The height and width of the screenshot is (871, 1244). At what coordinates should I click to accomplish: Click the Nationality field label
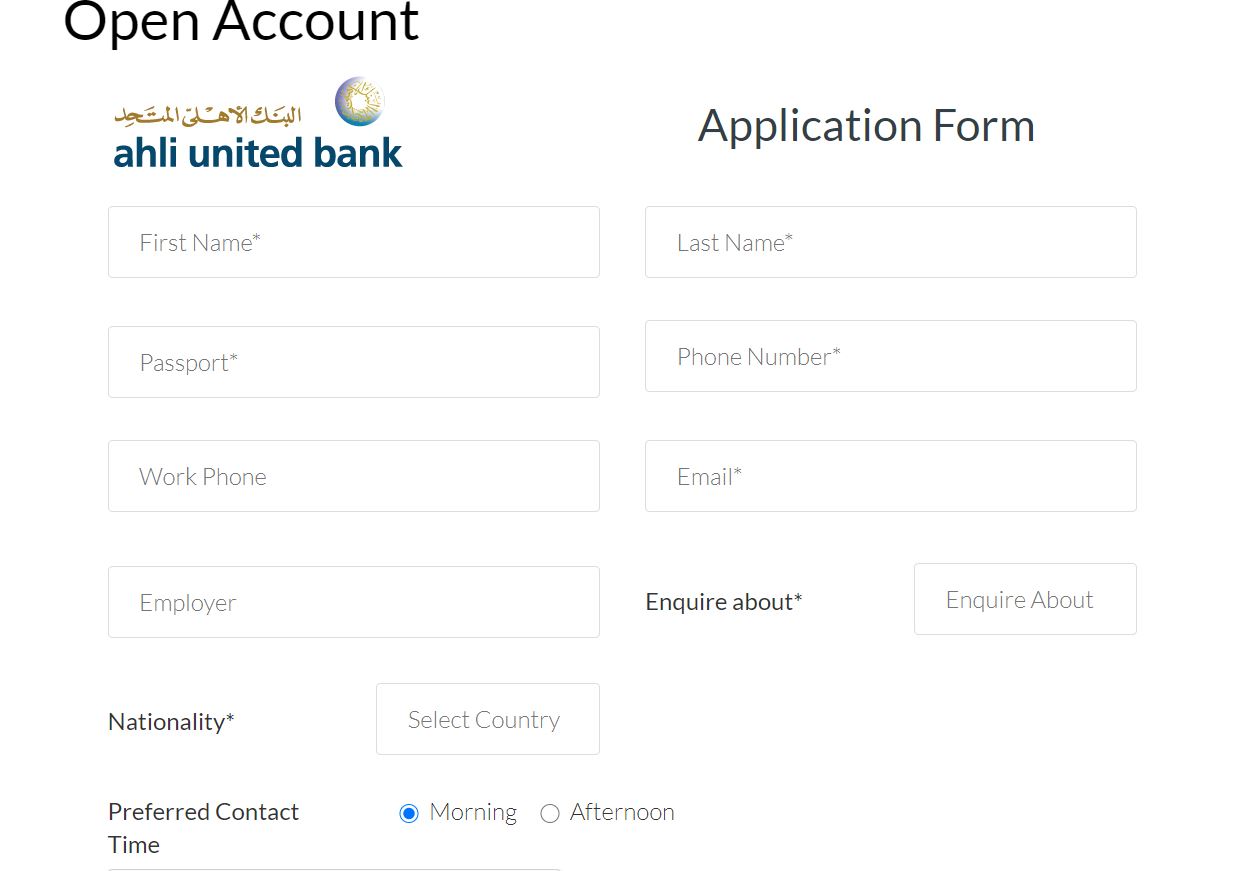[171, 721]
